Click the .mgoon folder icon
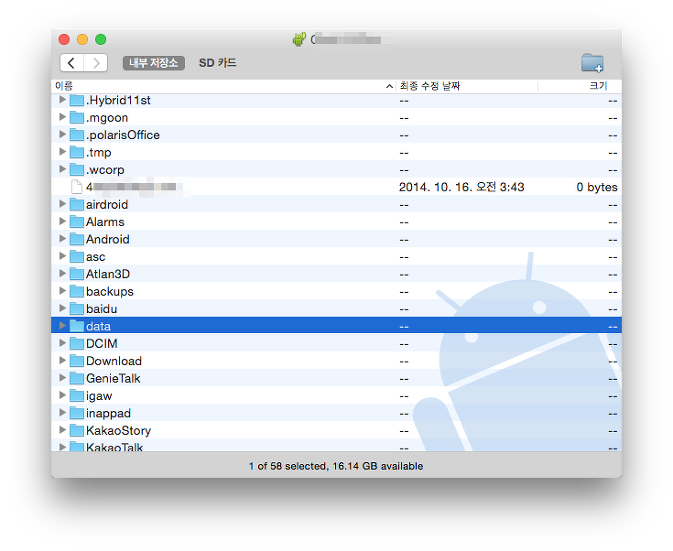Viewport: 673px width, 551px height. pos(77,117)
